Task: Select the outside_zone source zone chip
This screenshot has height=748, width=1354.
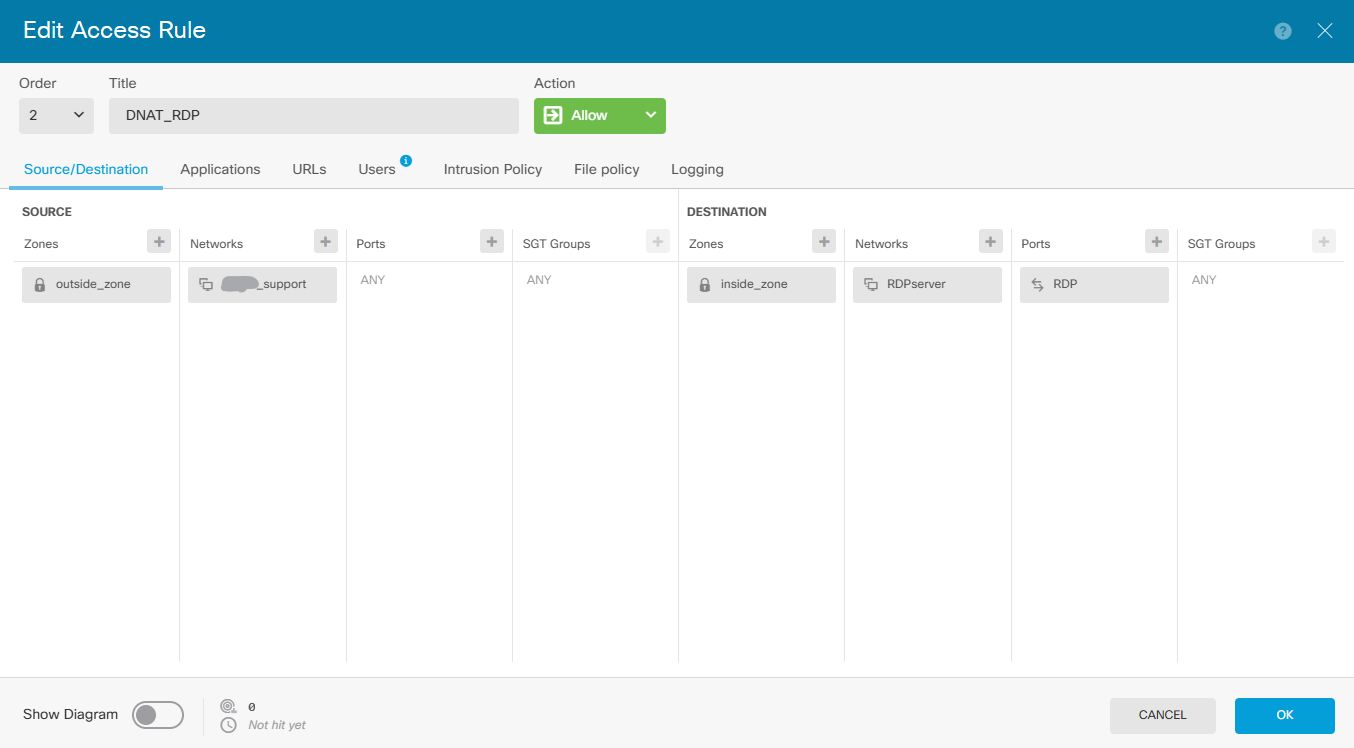Action: click(96, 285)
